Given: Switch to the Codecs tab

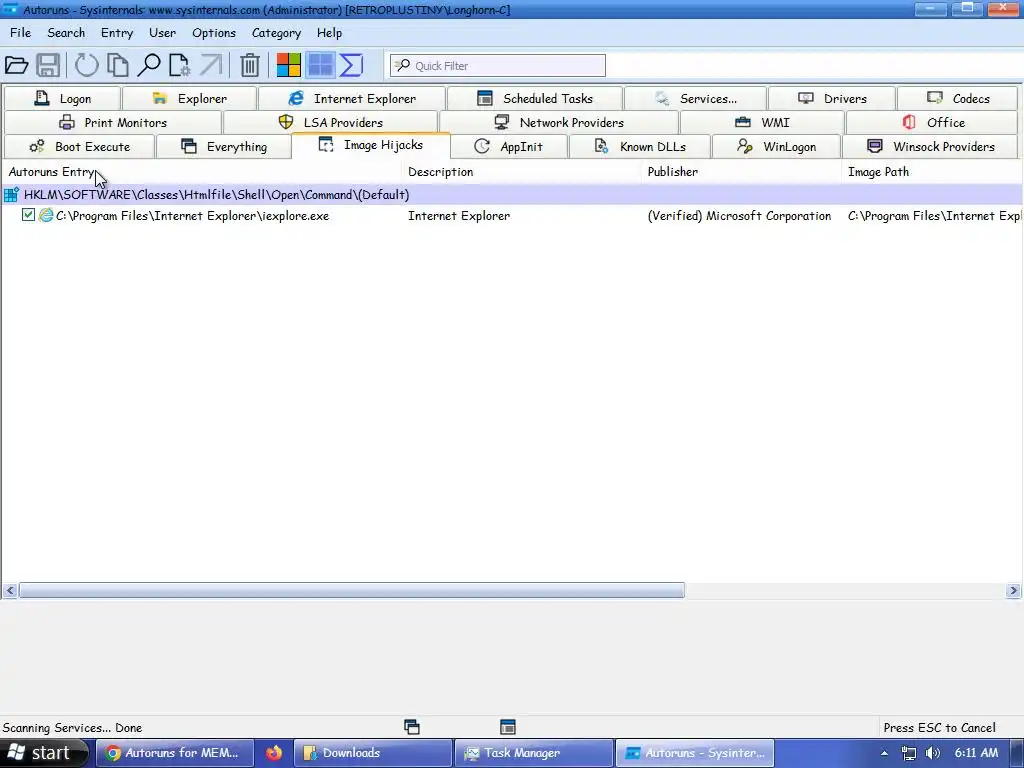Looking at the screenshot, I should pyautogui.click(x=957, y=98).
